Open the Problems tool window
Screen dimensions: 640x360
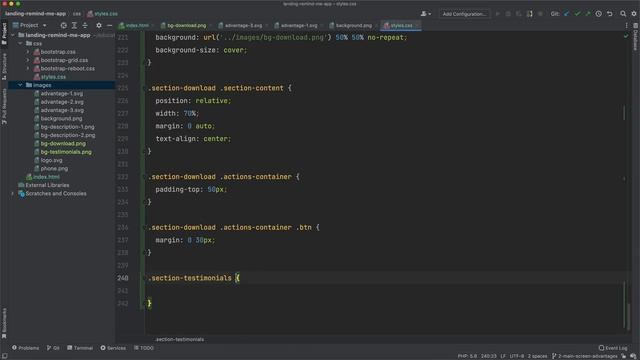tap(25, 348)
